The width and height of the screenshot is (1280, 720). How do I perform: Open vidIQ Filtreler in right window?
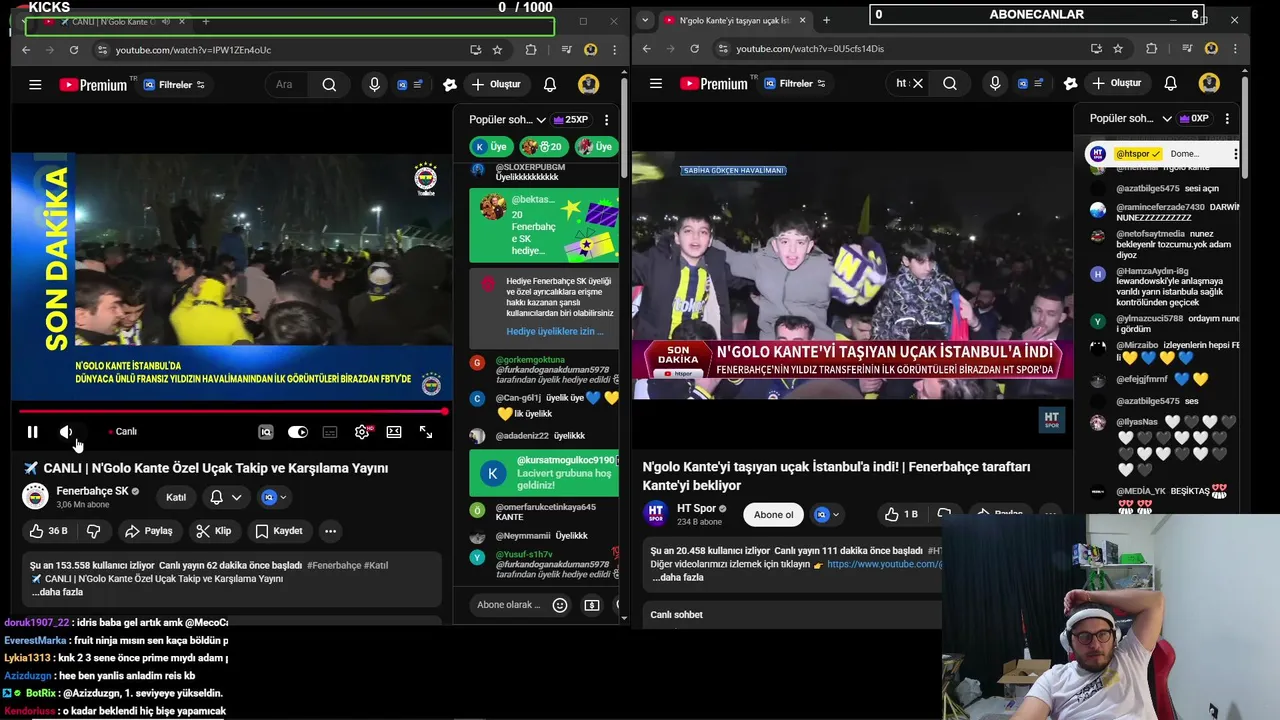coord(795,84)
